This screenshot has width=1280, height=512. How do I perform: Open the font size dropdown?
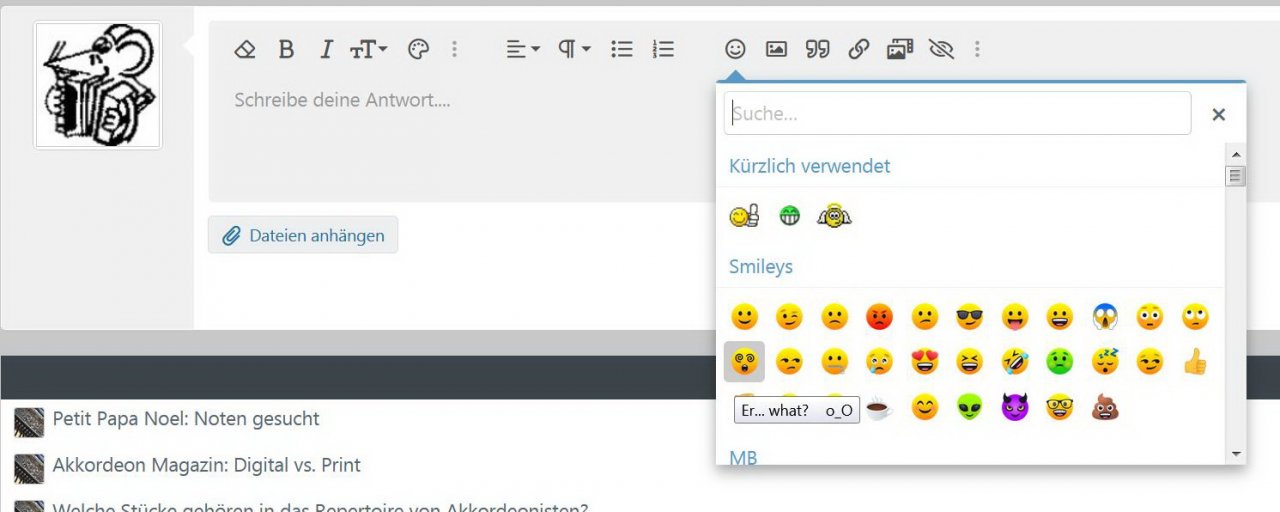[368, 49]
